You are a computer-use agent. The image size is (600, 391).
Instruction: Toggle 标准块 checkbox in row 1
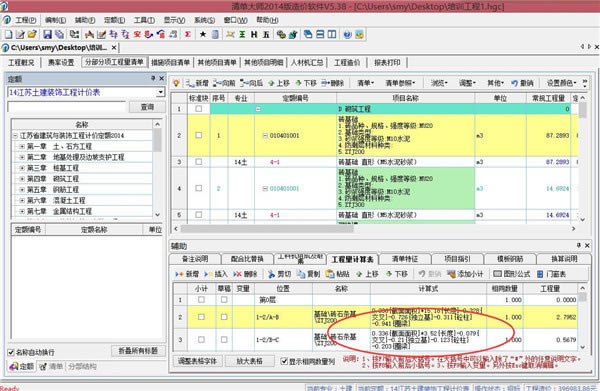pyautogui.click(x=198, y=109)
